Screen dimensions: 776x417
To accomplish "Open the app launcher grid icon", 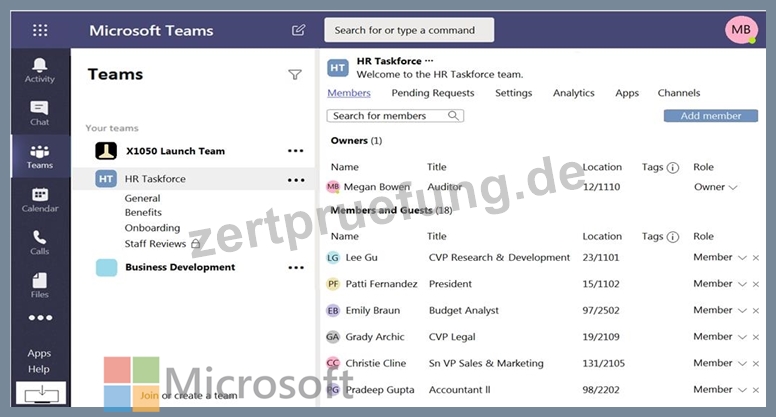I will 40,30.
